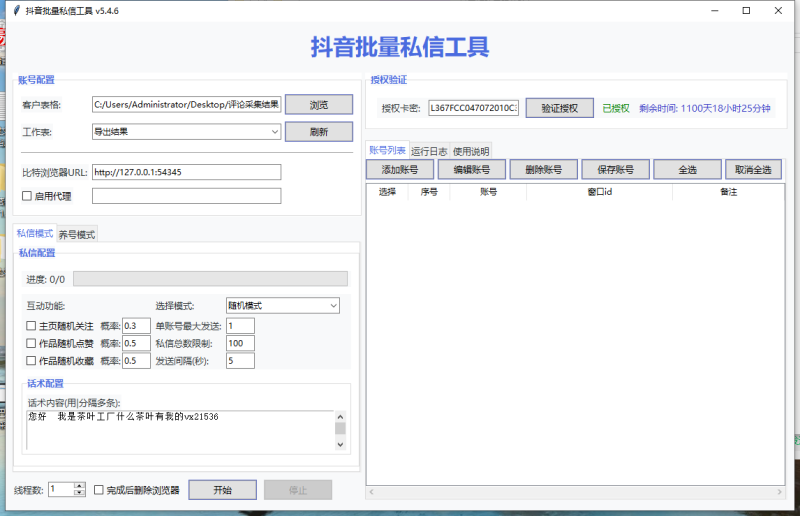Click right arrow of account list scrollbar

point(780,492)
